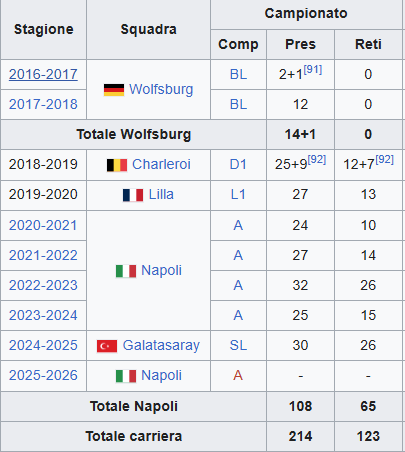The width and height of the screenshot is (405, 452).
Task: Click the Turkish flag icon beside Galatasaray
Action: pos(107,346)
